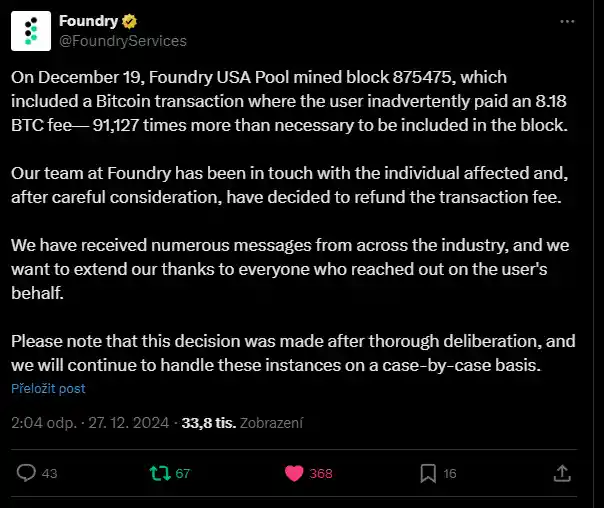The height and width of the screenshot is (508, 604).
Task: Toggle the pink heart like icon
Action: coord(294,473)
